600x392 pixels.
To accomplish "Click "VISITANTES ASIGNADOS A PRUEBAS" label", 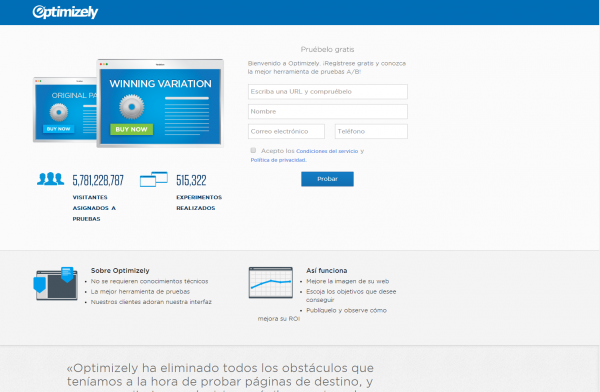I will point(94,208).
